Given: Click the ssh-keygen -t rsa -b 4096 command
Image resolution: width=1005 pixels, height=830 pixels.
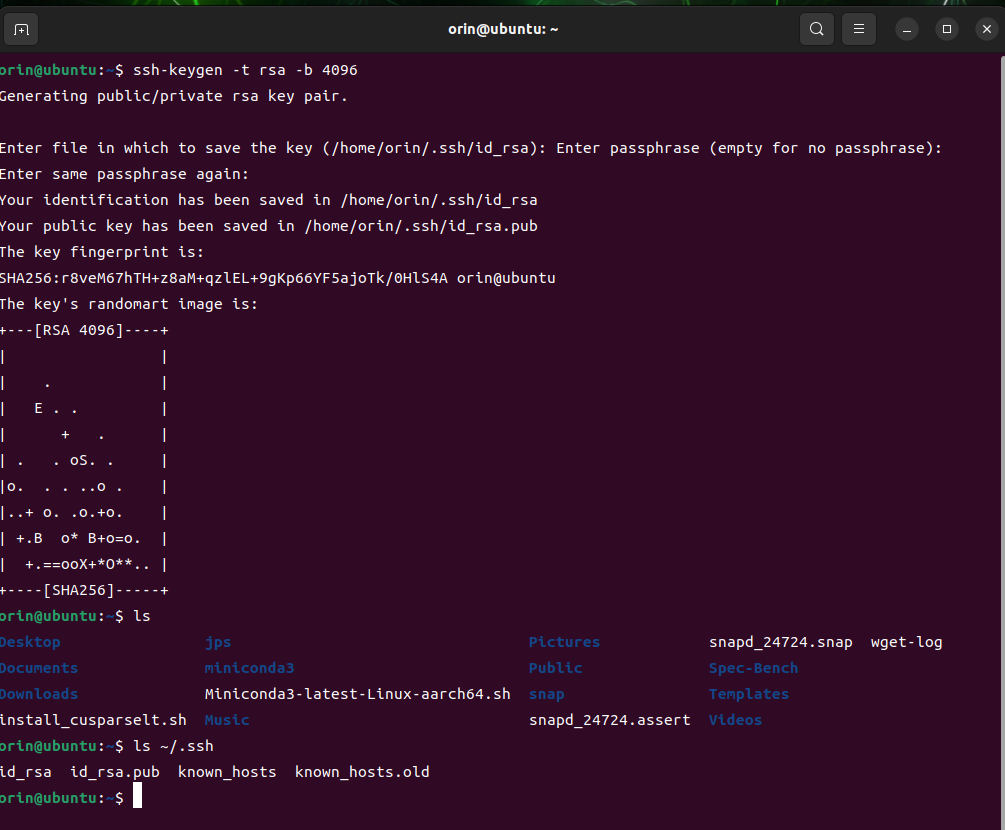Looking at the screenshot, I should point(245,71).
